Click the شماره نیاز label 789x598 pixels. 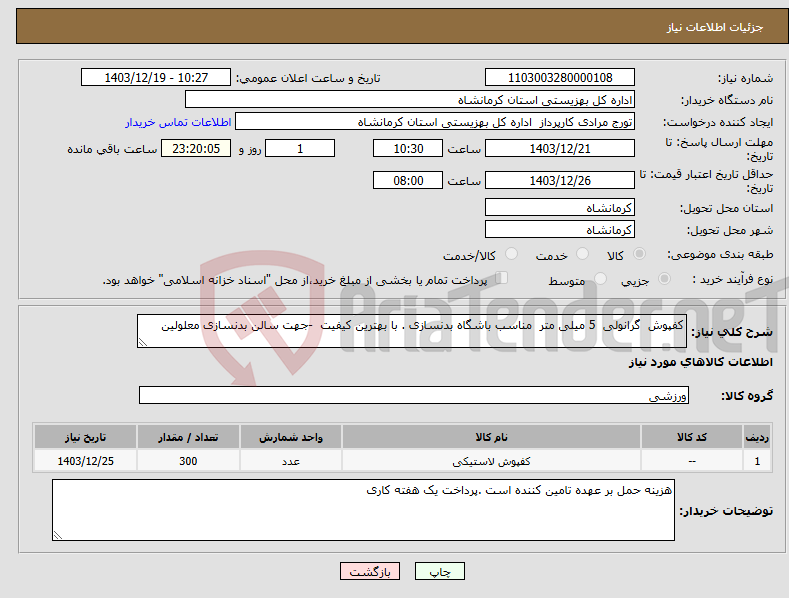tap(745, 78)
